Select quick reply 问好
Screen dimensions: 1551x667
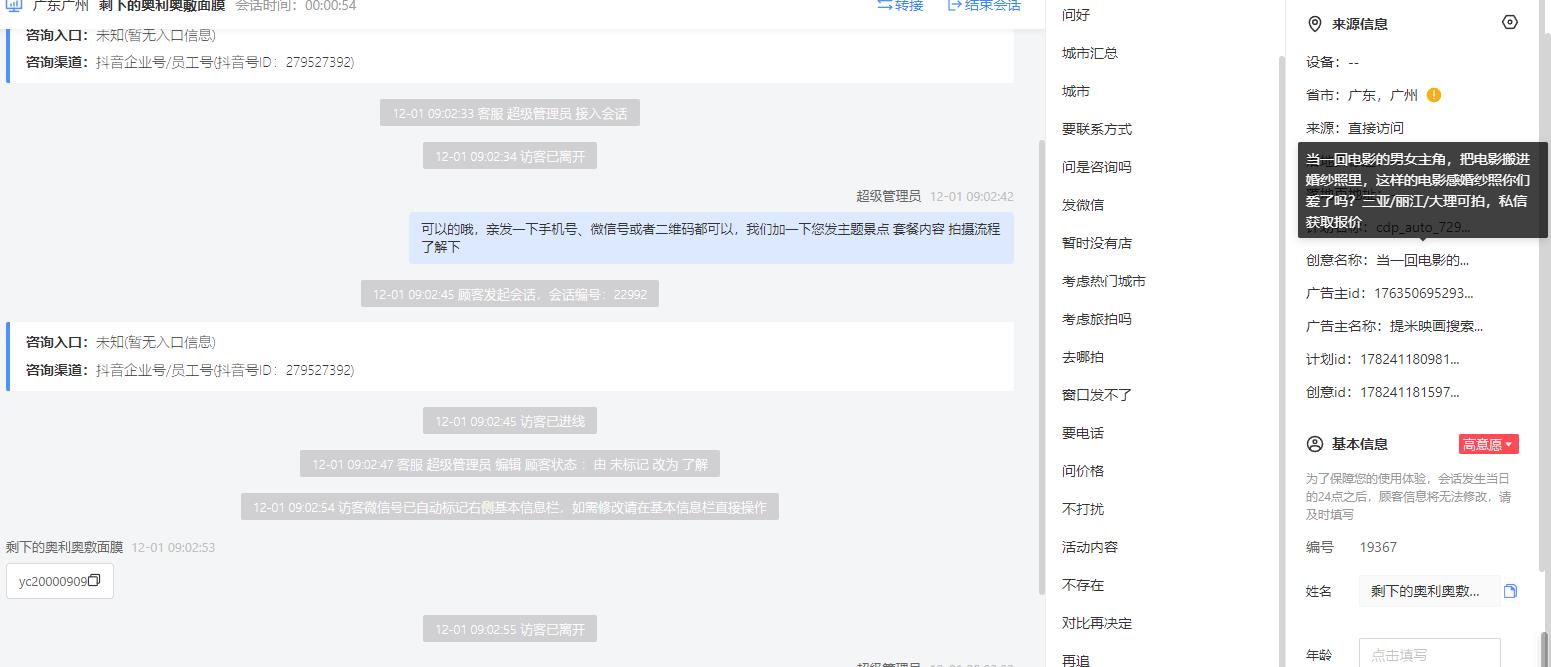(1076, 15)
